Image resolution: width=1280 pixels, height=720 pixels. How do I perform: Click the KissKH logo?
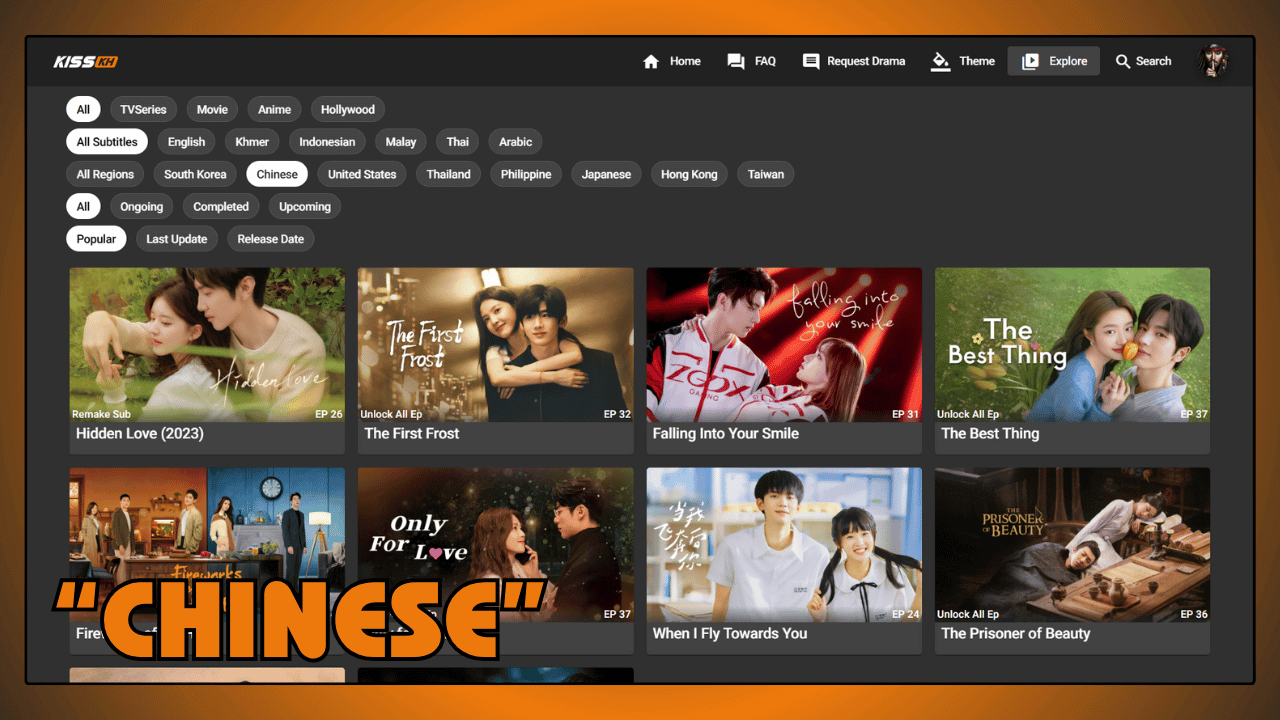click(86, 62)
